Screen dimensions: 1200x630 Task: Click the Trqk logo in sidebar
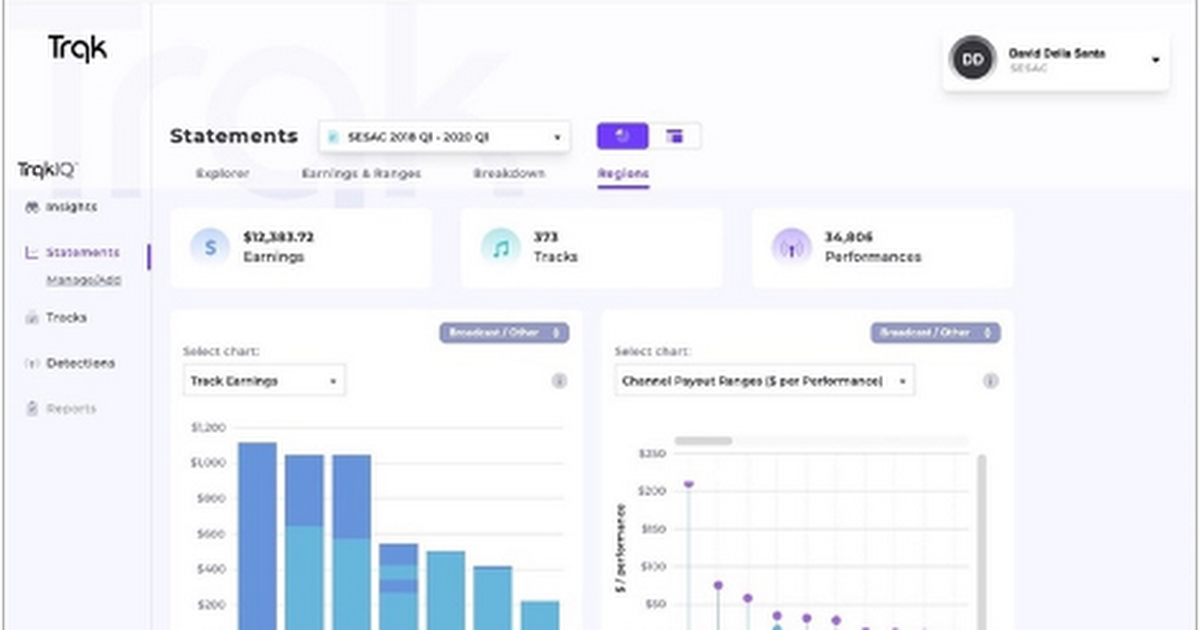[77, 47]
